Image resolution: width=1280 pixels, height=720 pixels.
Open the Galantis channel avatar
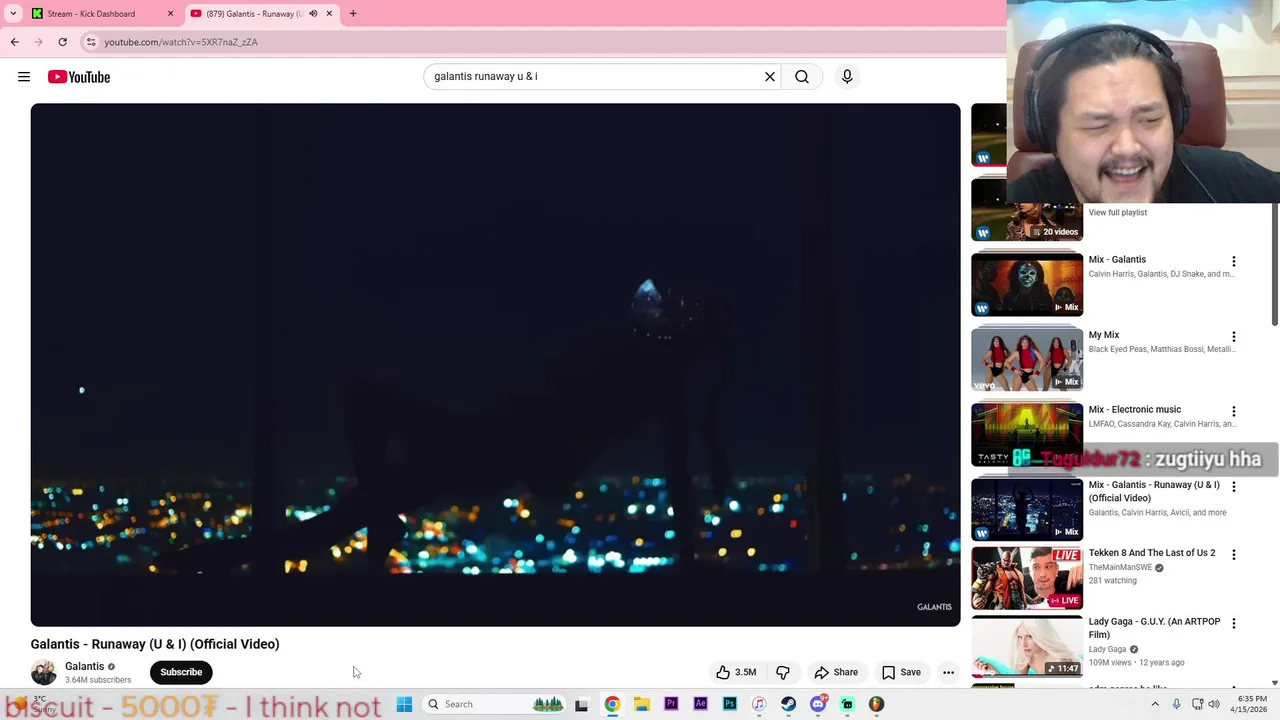click(x=43, y=672)
